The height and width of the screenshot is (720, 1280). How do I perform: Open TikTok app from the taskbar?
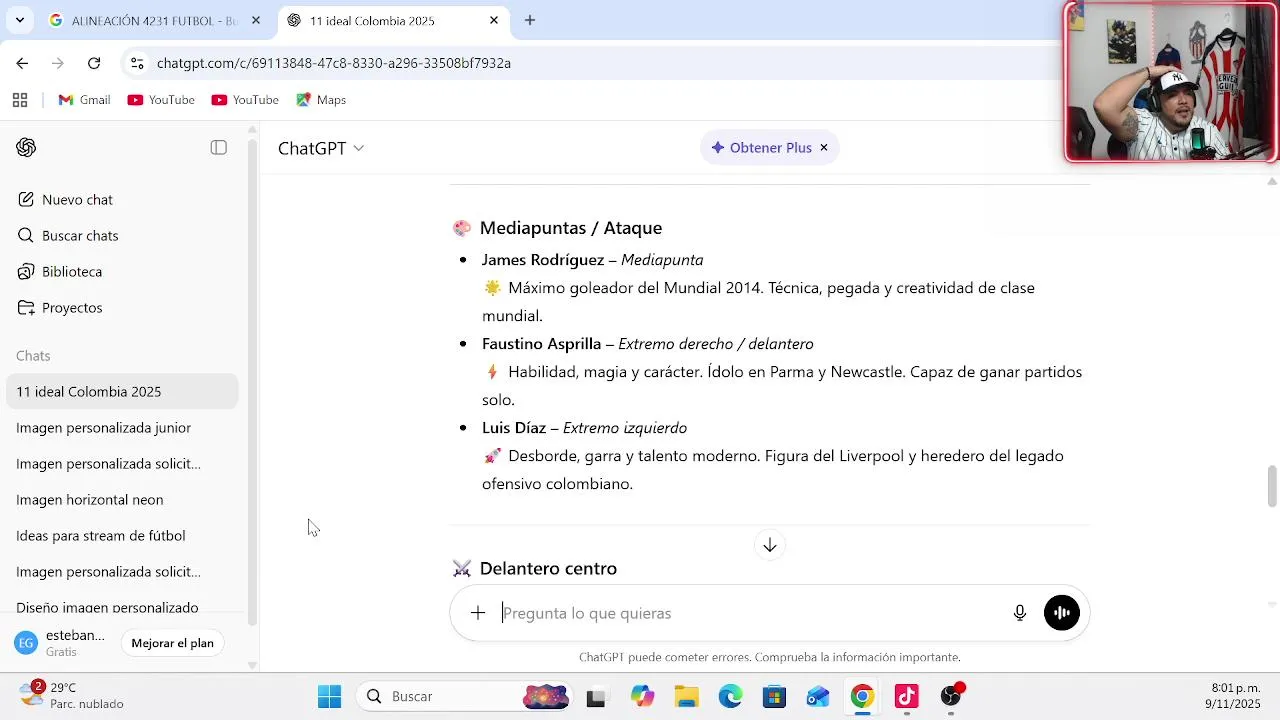[906, 696]
